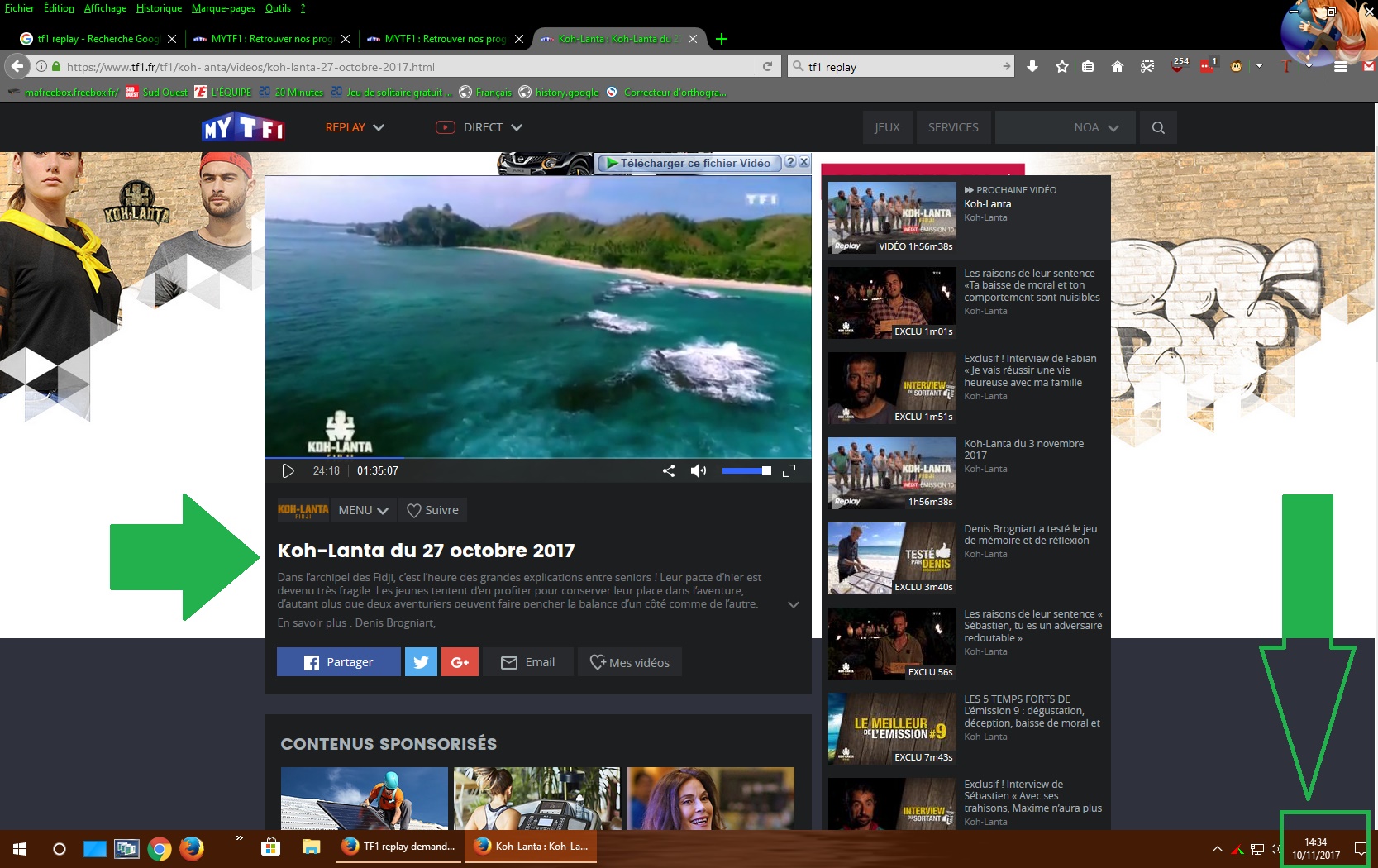Close the Koh-Lanta browser tab
Viewport: 1378px width, 868px height.
point(693,39)
